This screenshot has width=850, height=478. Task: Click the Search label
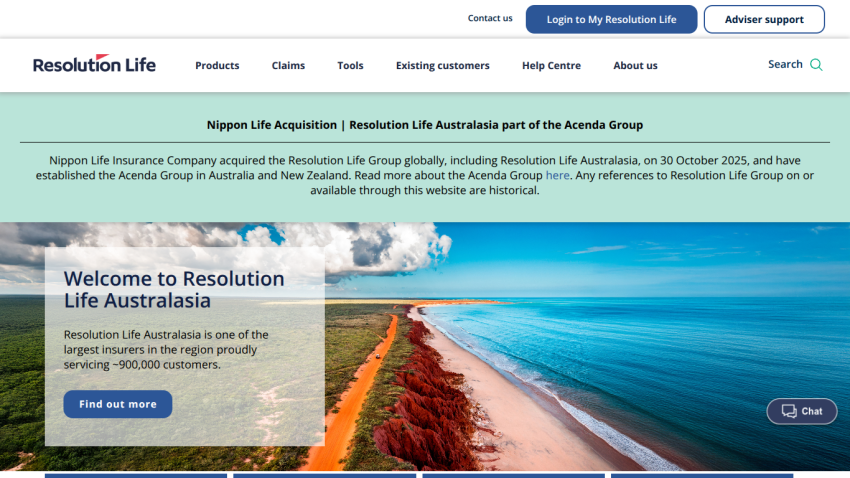(x=785, y=64)
